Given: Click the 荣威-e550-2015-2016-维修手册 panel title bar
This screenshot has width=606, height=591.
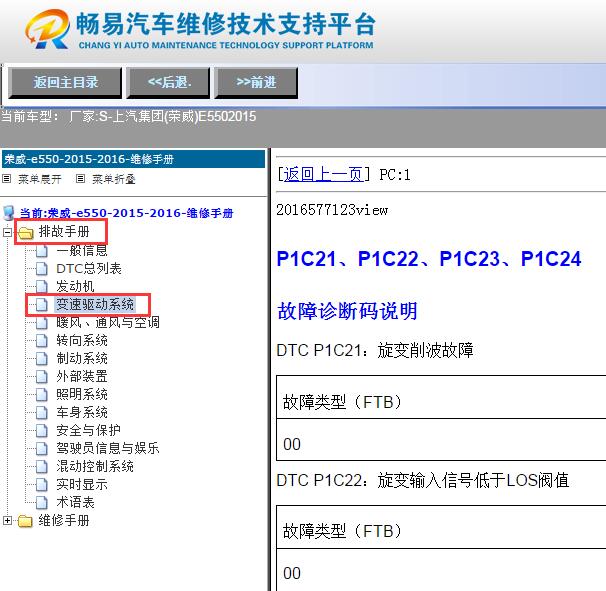Looking at the screenshot, I should pos(133,159).
